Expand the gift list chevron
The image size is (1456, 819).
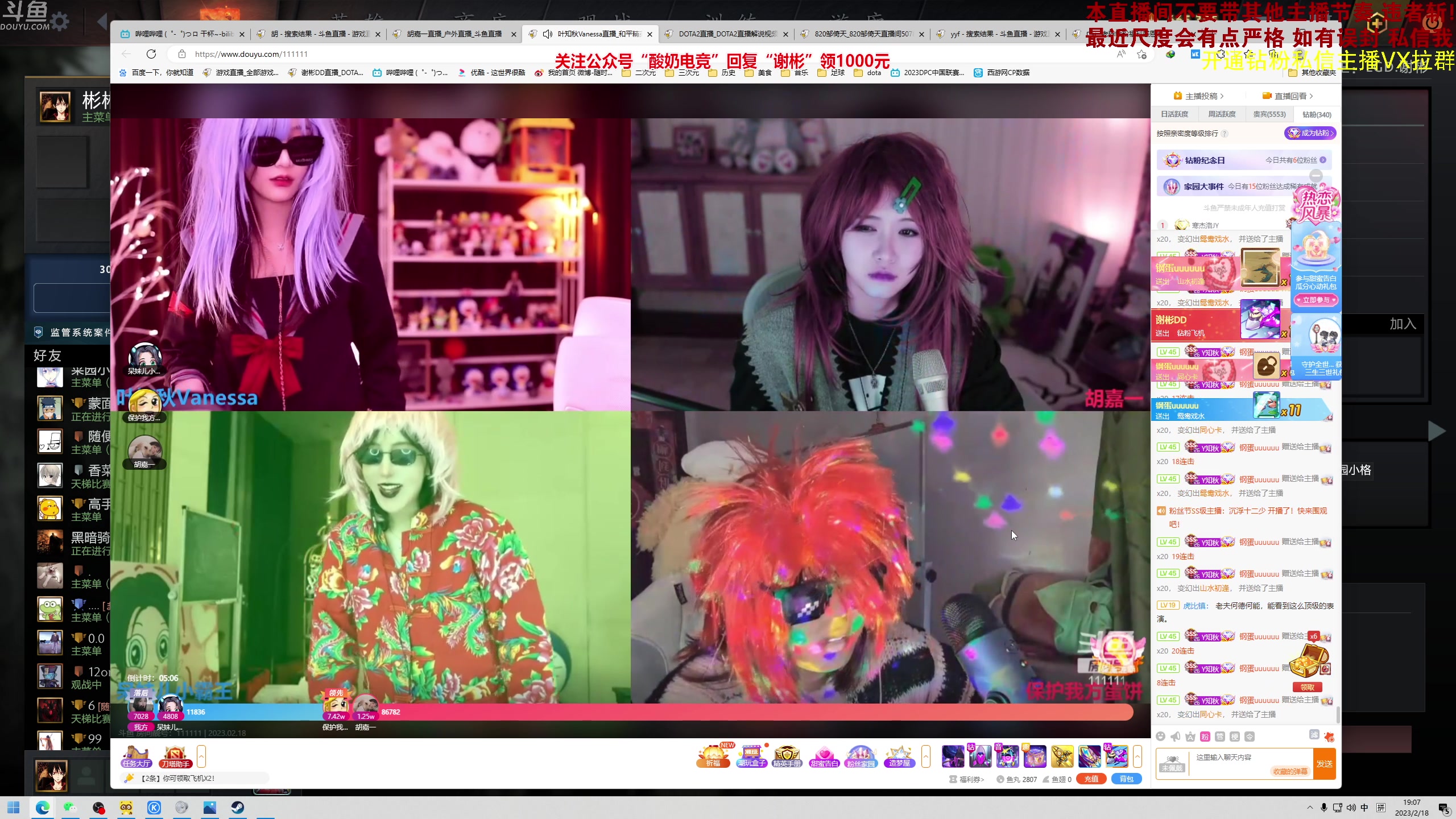(x=1137, y=756)
